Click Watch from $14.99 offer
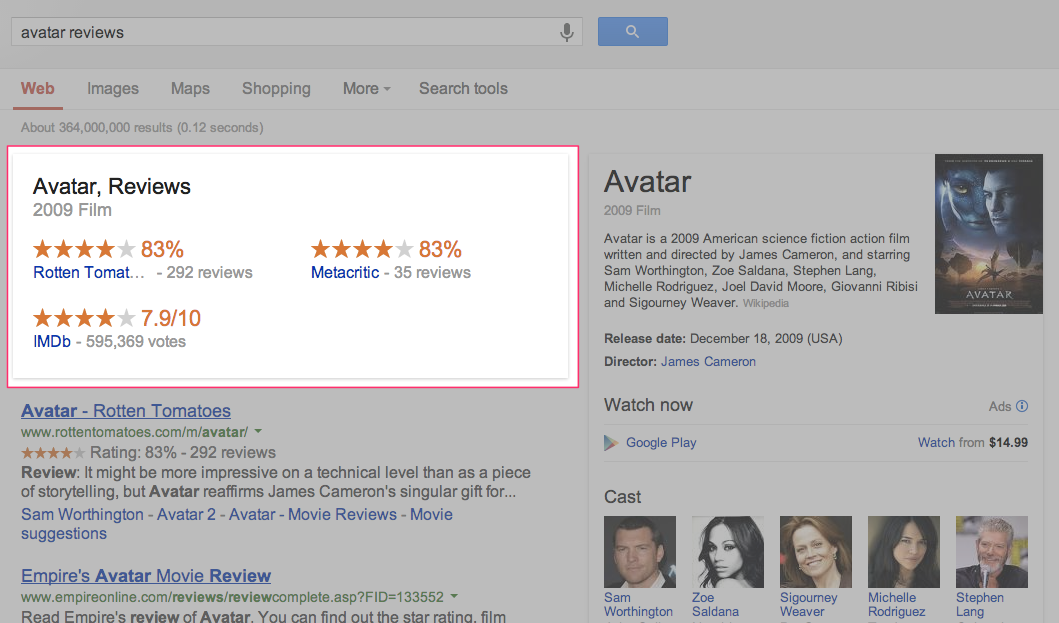Image resolution: width=1059 pixels, height=623 pixels. click(973, 443)
